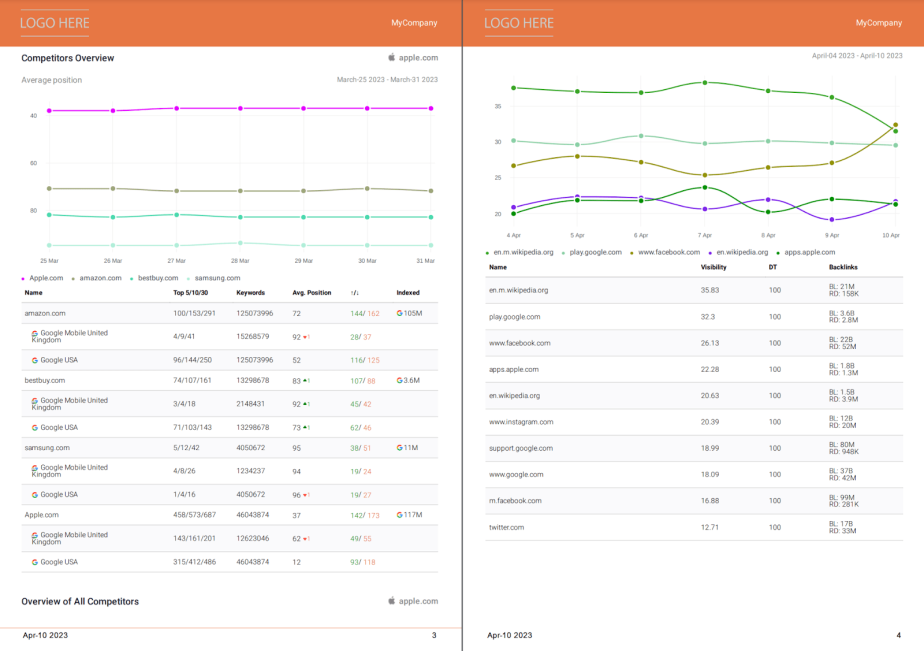Viewport: 924px width, 651px height.
Task: Click the visibility value 35.83
Action: pos(710,290)
